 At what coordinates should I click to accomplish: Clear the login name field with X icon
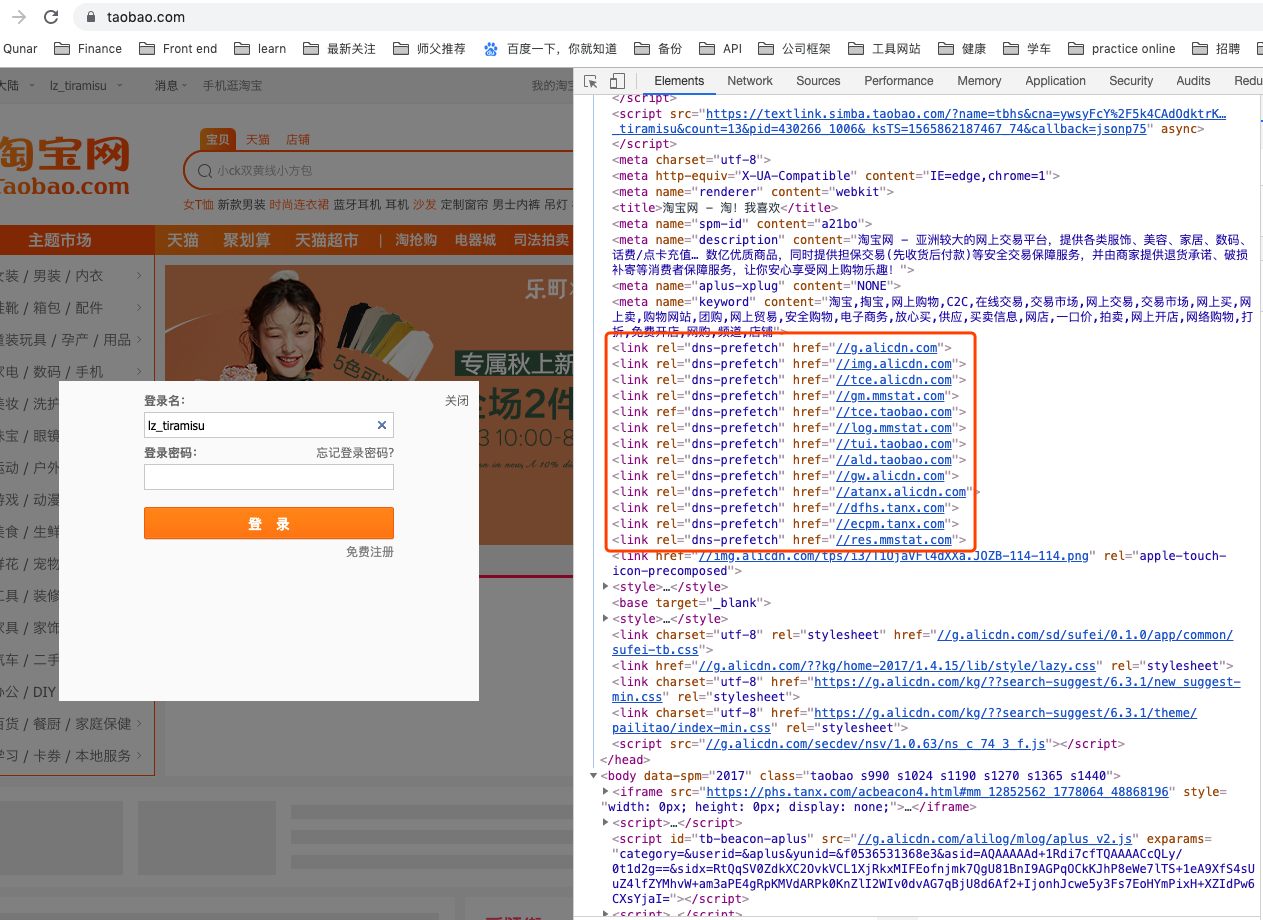(x=381, y=425)
